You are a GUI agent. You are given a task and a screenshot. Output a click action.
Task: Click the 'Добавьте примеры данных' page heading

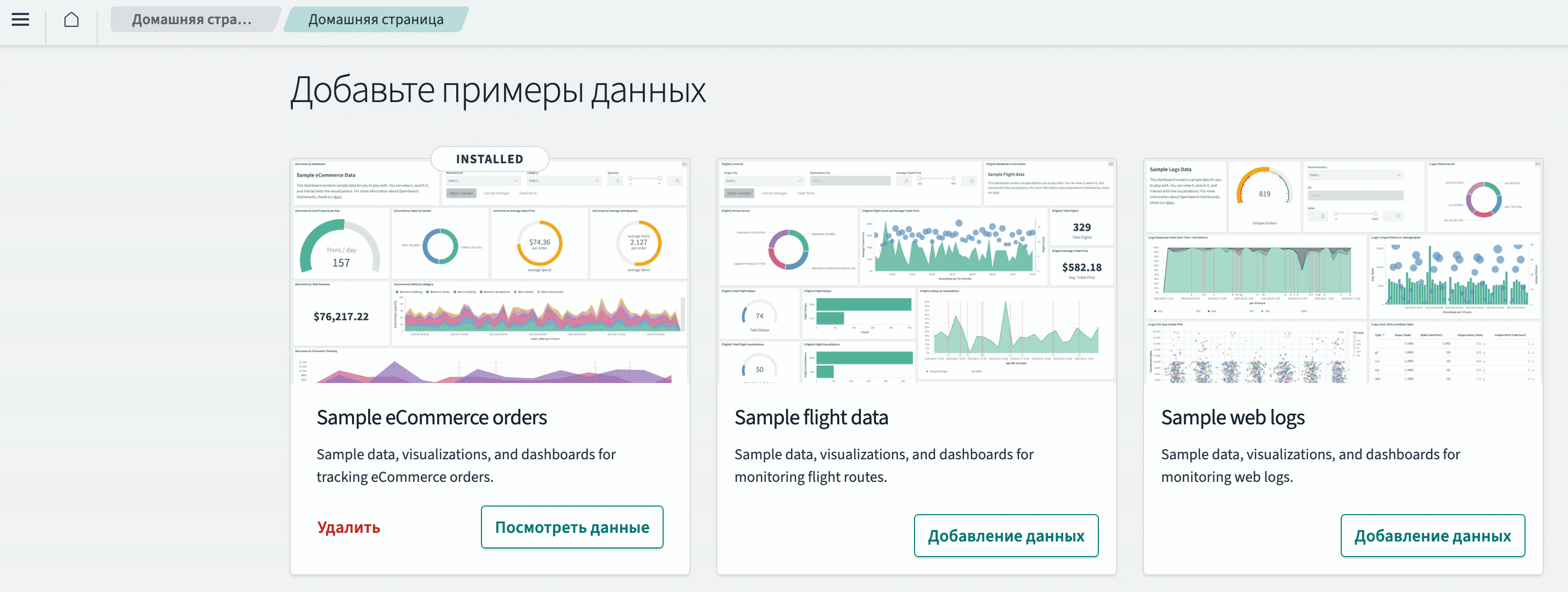[x=497, y=91]
